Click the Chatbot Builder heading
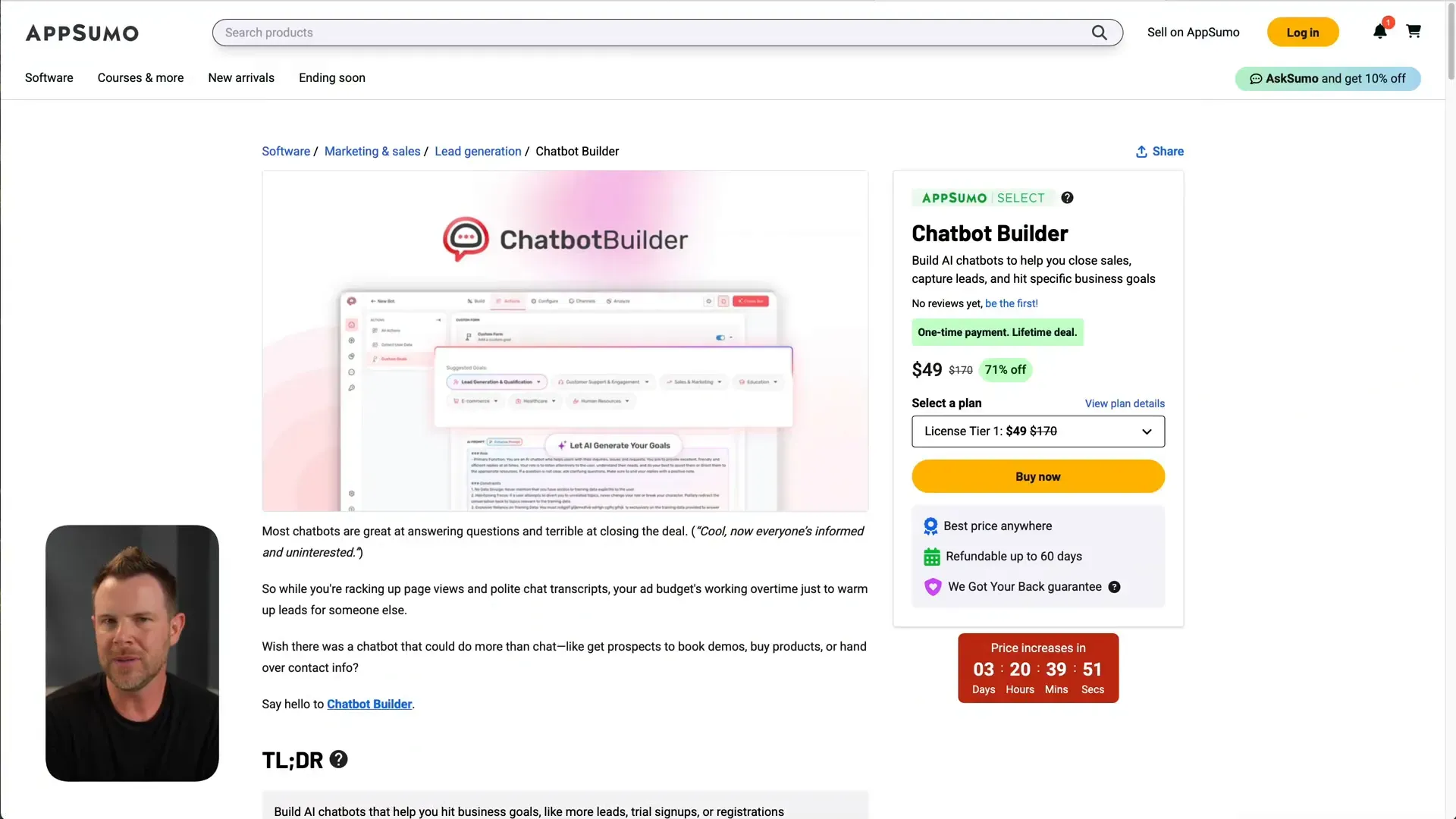Viewport: 1456px width, 819px height. coord(990,234)
